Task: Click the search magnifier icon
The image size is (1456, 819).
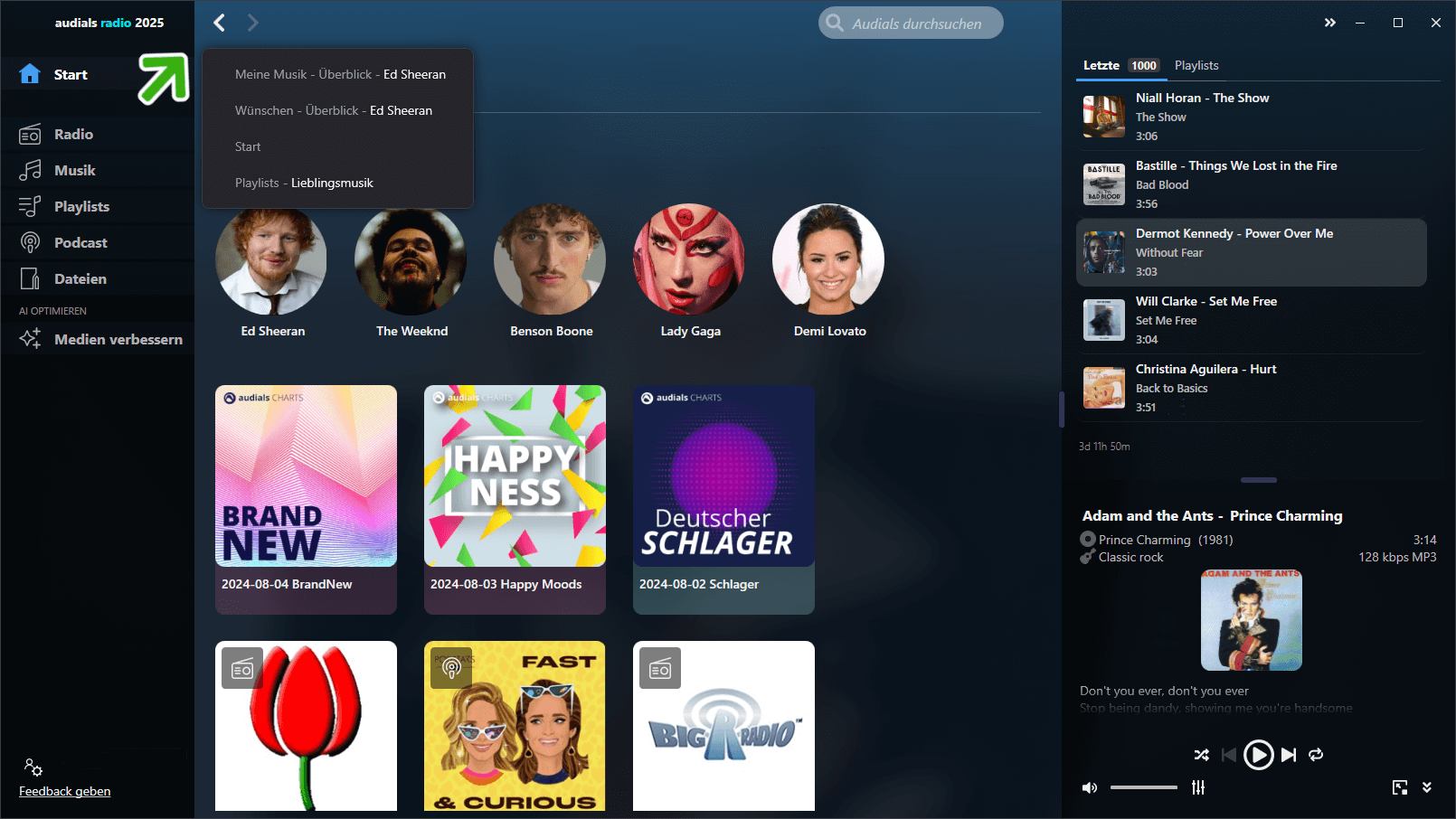Action: 835,24
